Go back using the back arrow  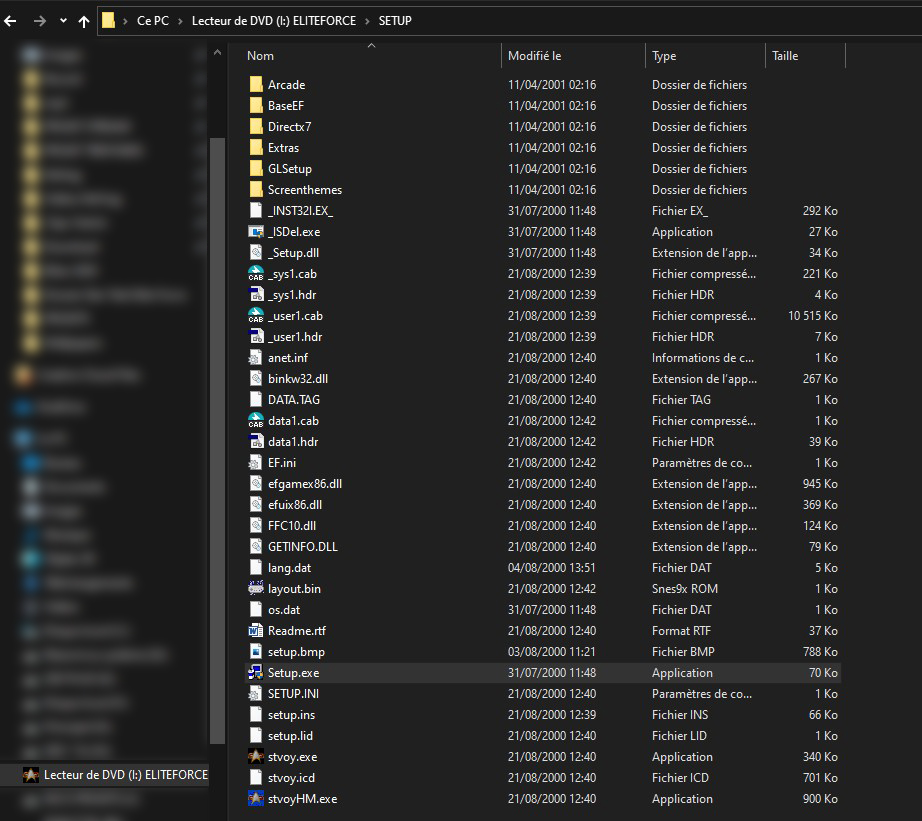11,21
